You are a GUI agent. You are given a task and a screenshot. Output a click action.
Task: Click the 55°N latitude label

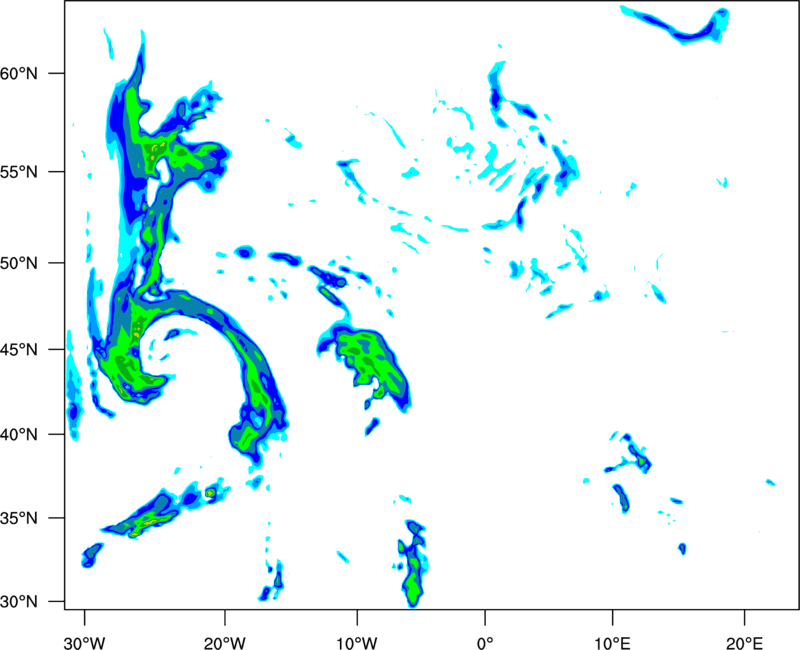(19, 171)
